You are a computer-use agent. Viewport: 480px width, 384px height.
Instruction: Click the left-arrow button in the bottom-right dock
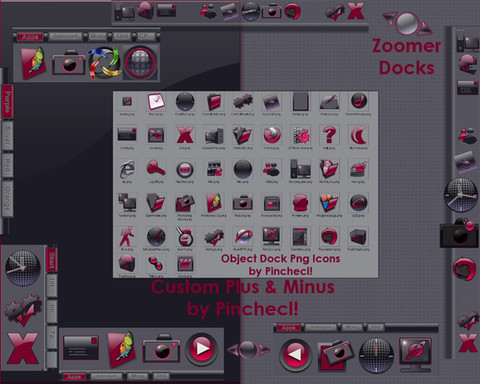295,354
